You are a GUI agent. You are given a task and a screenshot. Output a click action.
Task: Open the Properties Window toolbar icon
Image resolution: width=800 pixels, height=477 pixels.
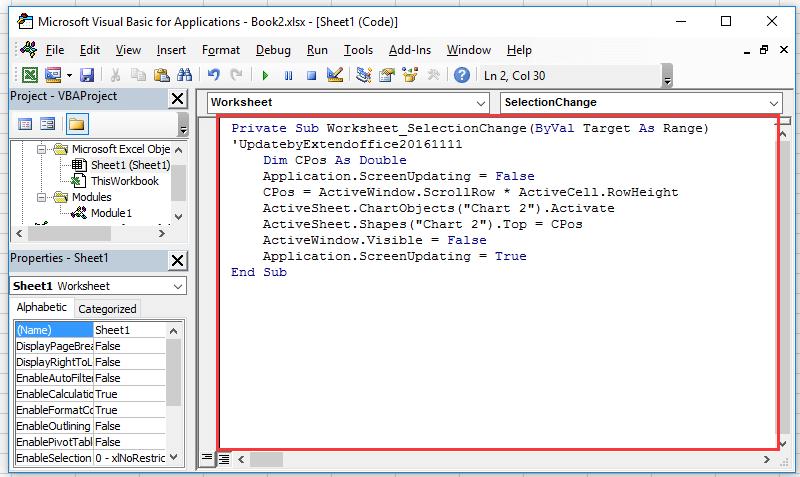(387, 76)
